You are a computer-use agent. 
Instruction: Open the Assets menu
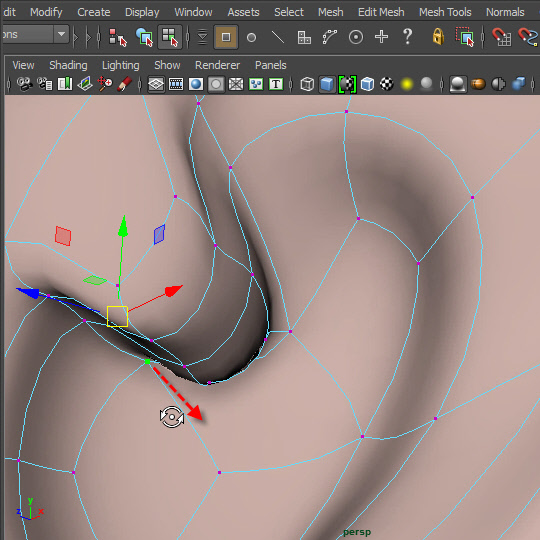[243, 12]
